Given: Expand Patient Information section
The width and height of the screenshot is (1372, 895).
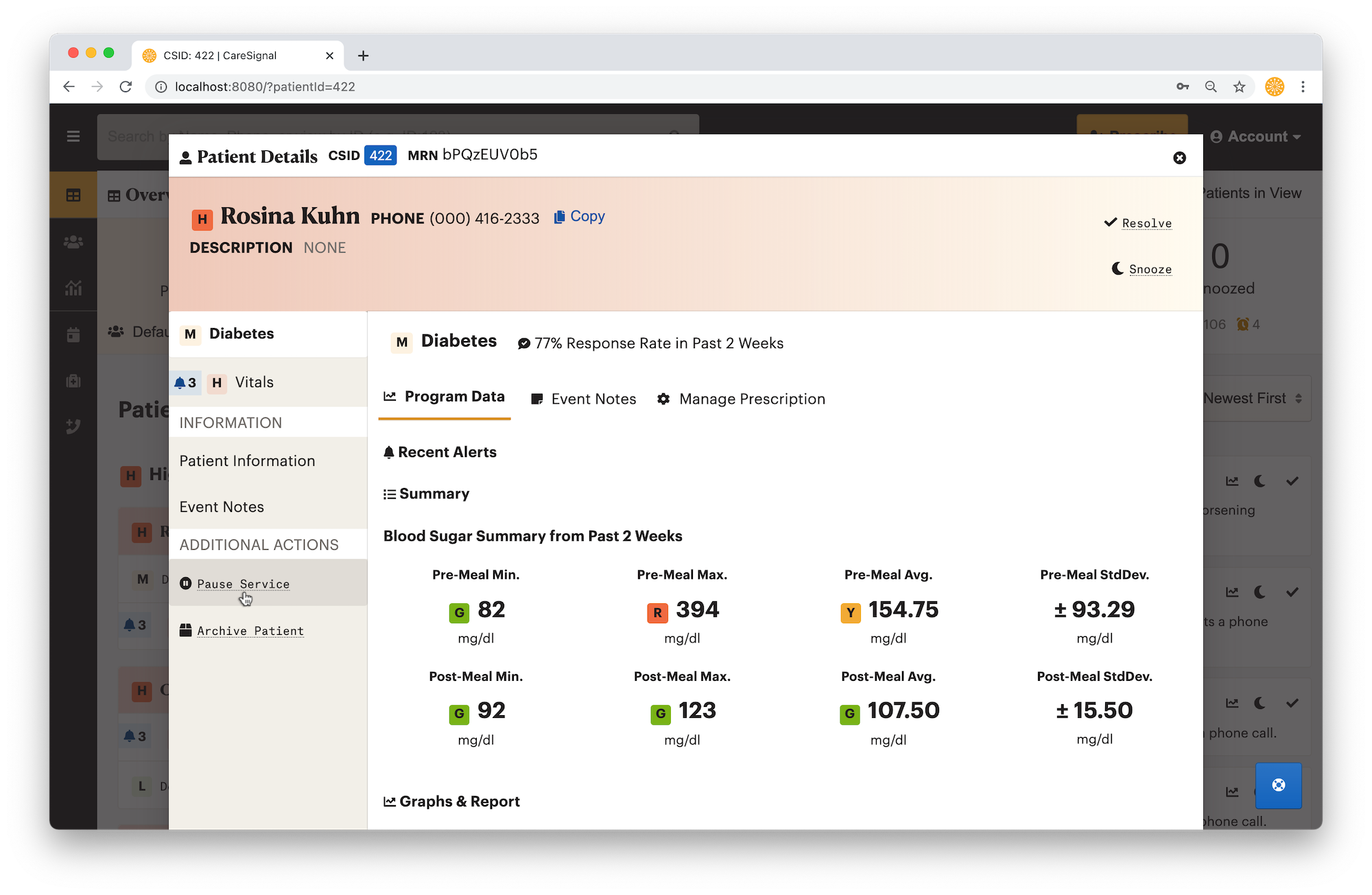Looking at the screenshot, I should tap(247, 460).
